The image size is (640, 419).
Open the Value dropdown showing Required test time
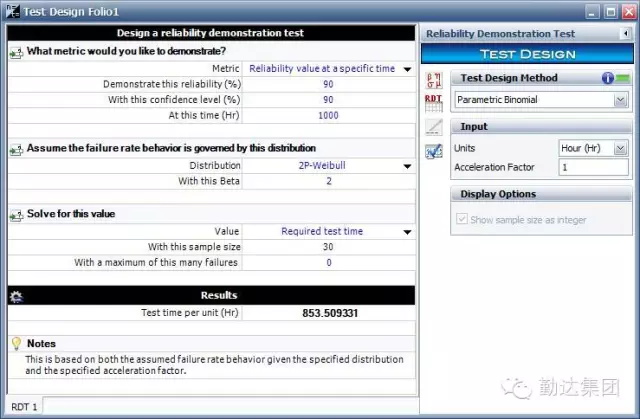coord(407,232)
